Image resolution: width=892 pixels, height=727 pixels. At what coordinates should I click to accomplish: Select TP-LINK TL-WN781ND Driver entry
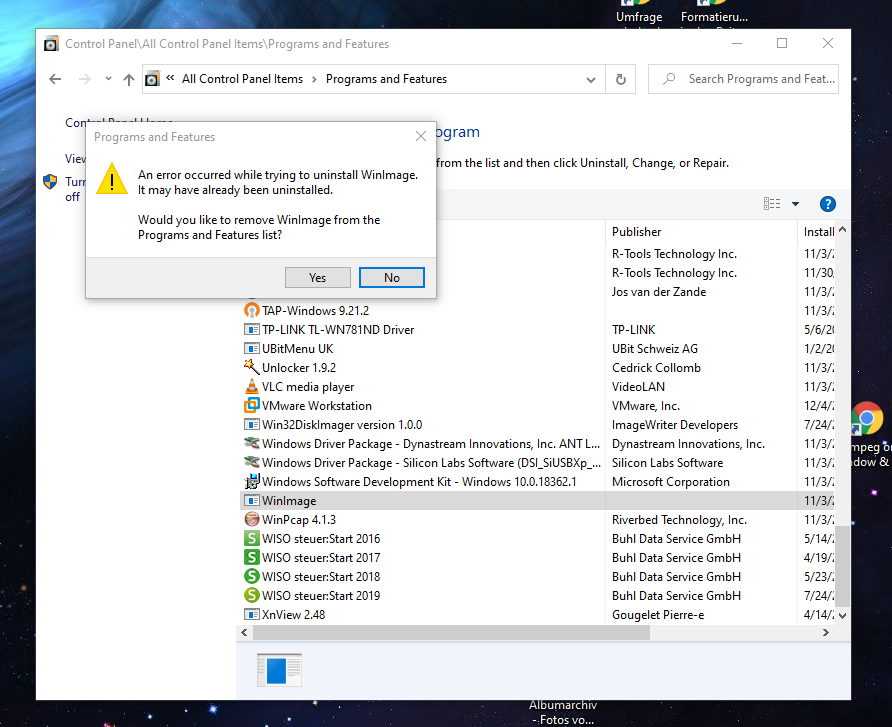[338, 330]
